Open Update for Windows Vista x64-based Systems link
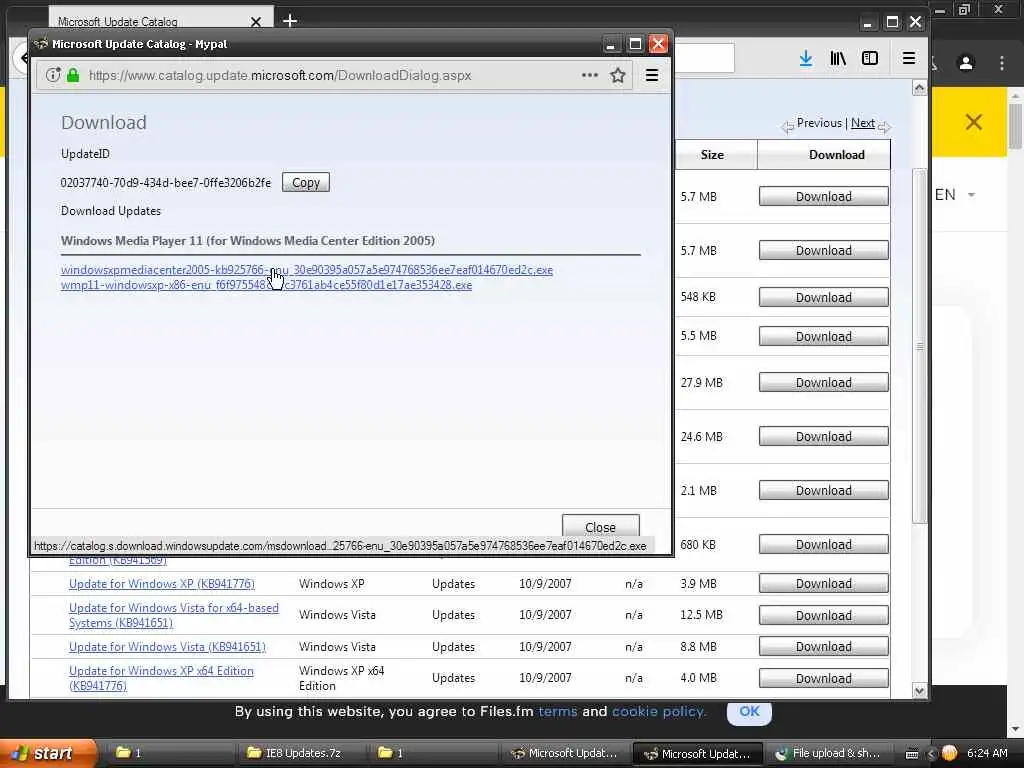This screenshot has width=1024, height=768. click(174, 615)
